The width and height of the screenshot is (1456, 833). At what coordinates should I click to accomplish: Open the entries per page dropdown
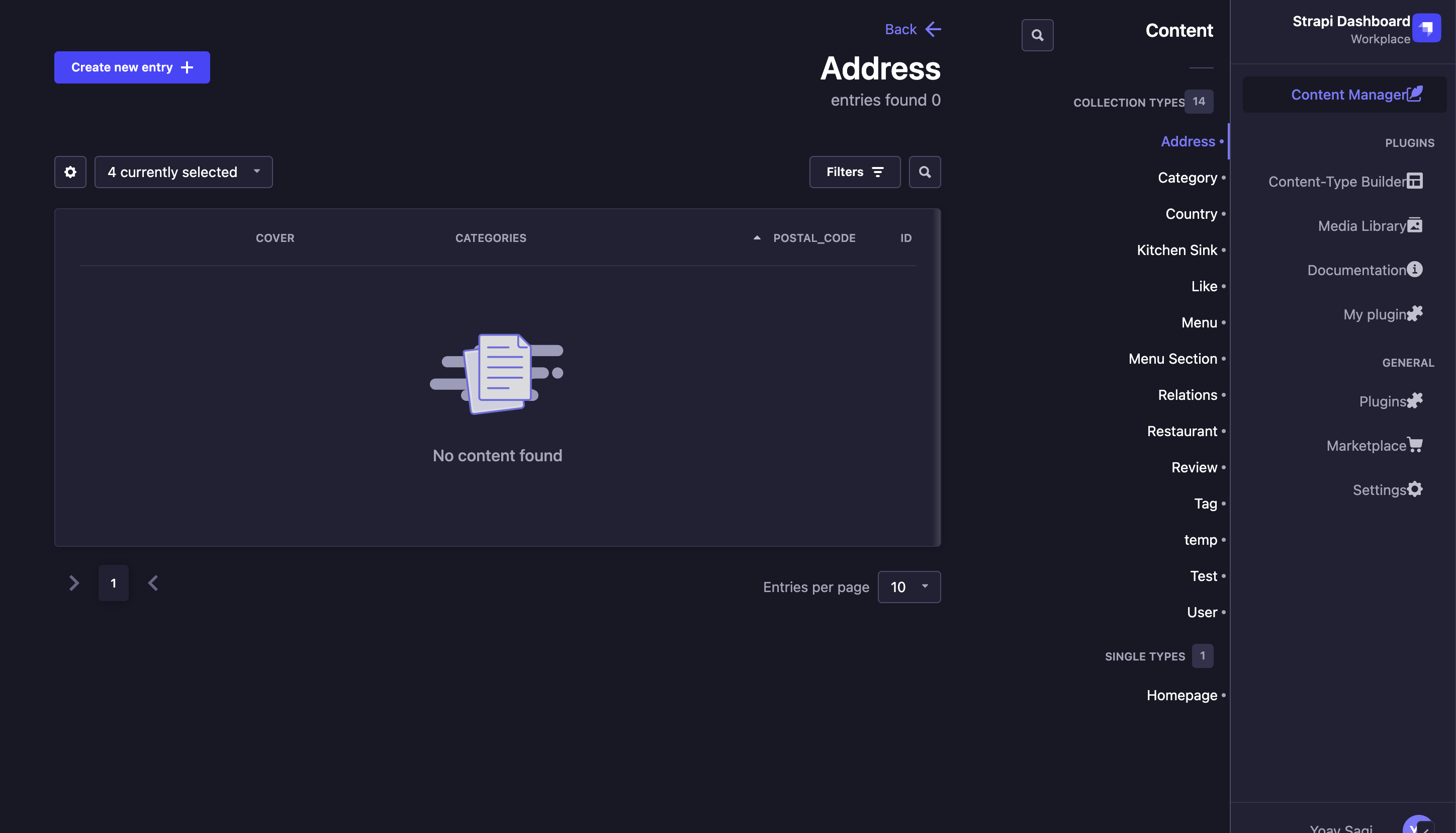click(x=908, y=587)
